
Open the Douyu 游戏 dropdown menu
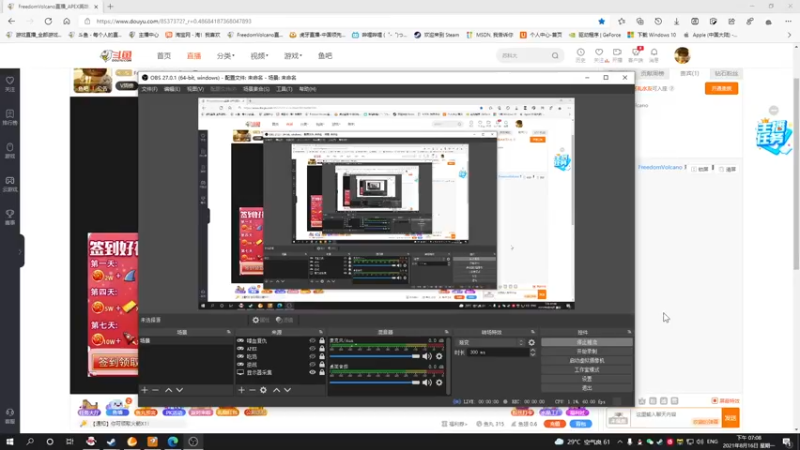(x=293, y=56)
